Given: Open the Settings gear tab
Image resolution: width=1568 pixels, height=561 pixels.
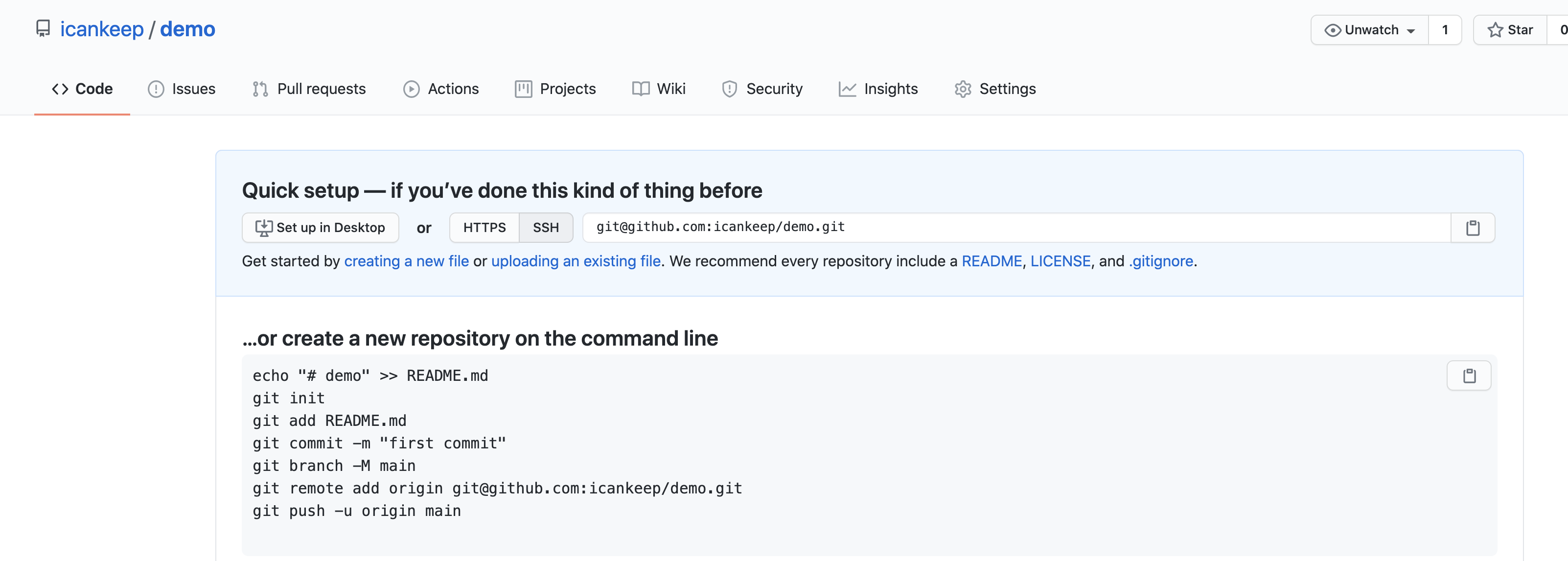Looking at the screenshot, I should pyautogui.click(x=995, y=89).
